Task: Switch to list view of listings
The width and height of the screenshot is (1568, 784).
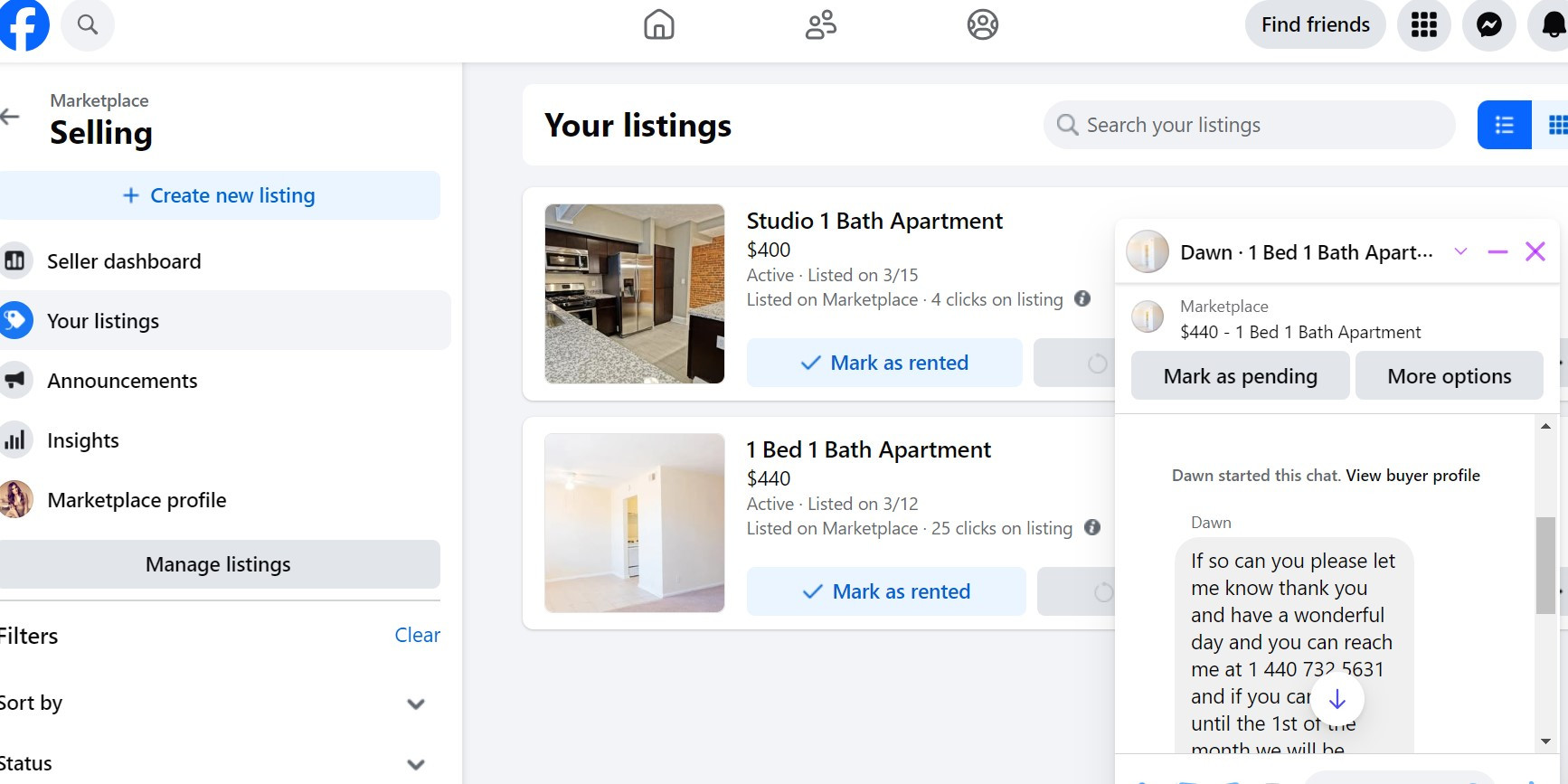Action: [x=1504, y=125]
